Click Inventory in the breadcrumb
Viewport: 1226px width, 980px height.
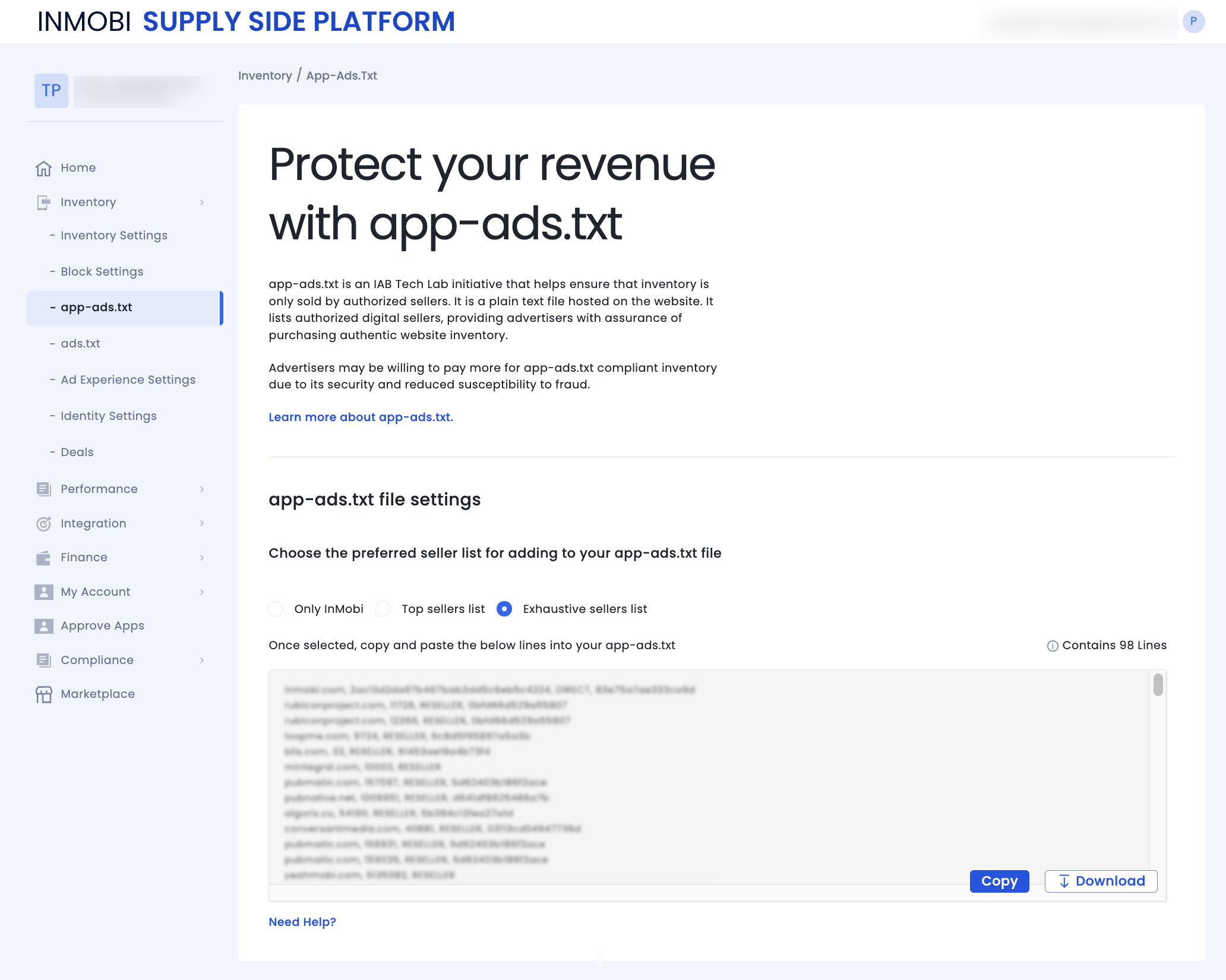(265, 76)
